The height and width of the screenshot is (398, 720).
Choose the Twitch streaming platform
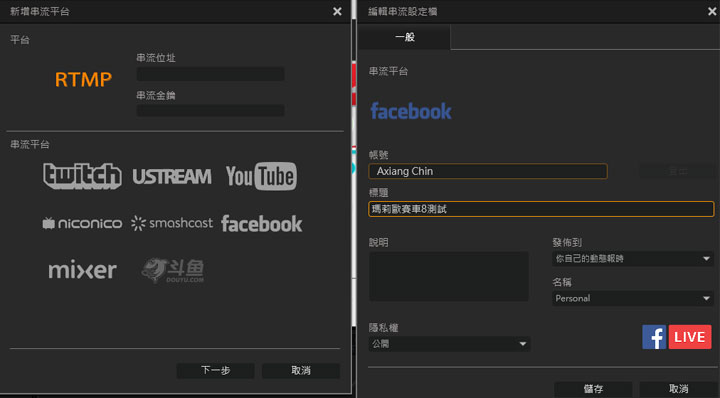[x=82, y=176]
